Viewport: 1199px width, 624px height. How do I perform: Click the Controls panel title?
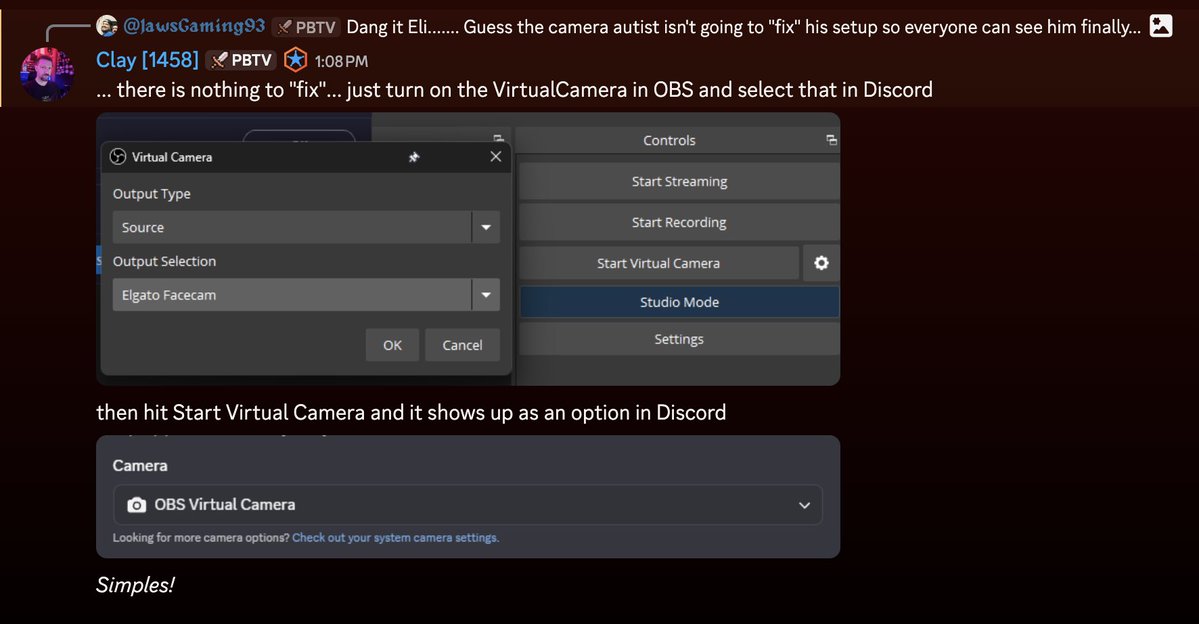pos(669,140)
